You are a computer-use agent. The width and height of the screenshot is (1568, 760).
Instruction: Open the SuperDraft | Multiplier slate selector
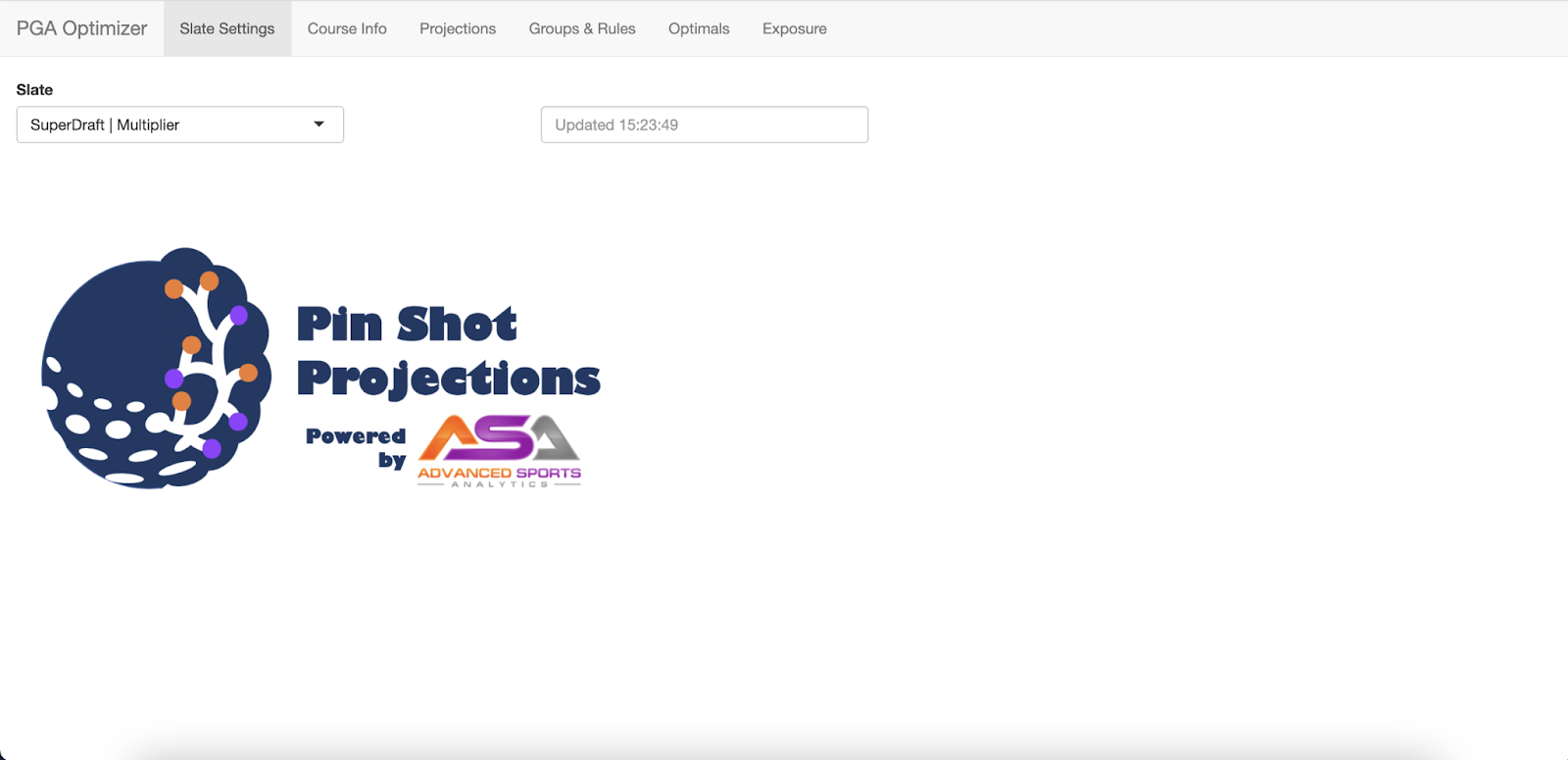click(180, 125)
